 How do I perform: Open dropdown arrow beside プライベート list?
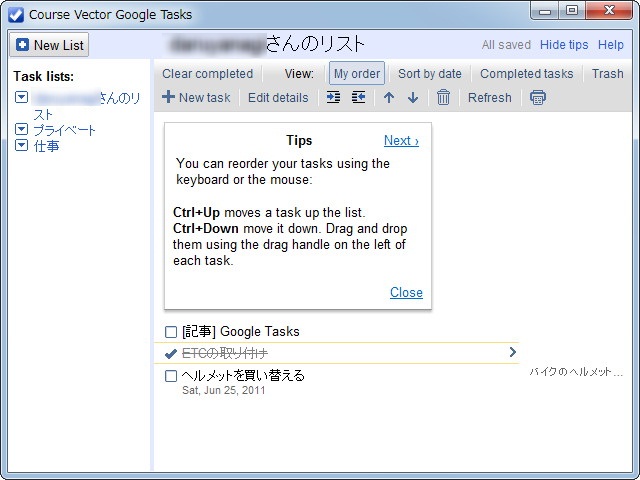[21, 129]
